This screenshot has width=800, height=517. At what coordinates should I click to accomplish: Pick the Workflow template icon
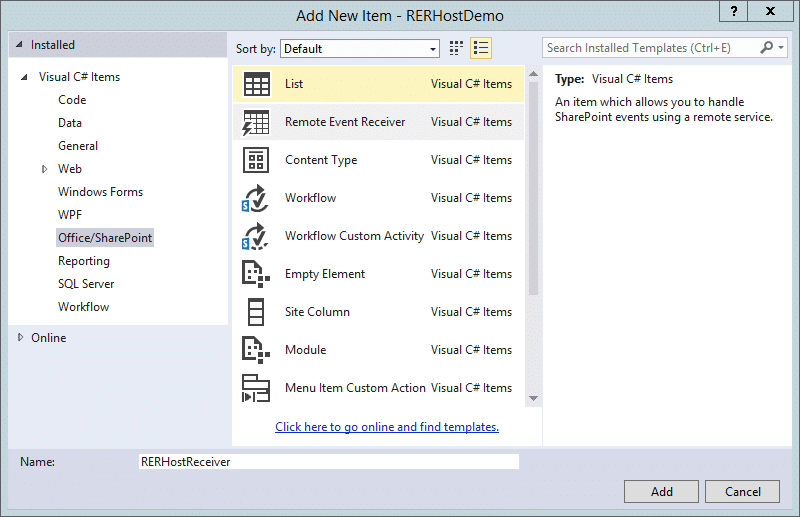pyautogui.click(x=255, y=198)
